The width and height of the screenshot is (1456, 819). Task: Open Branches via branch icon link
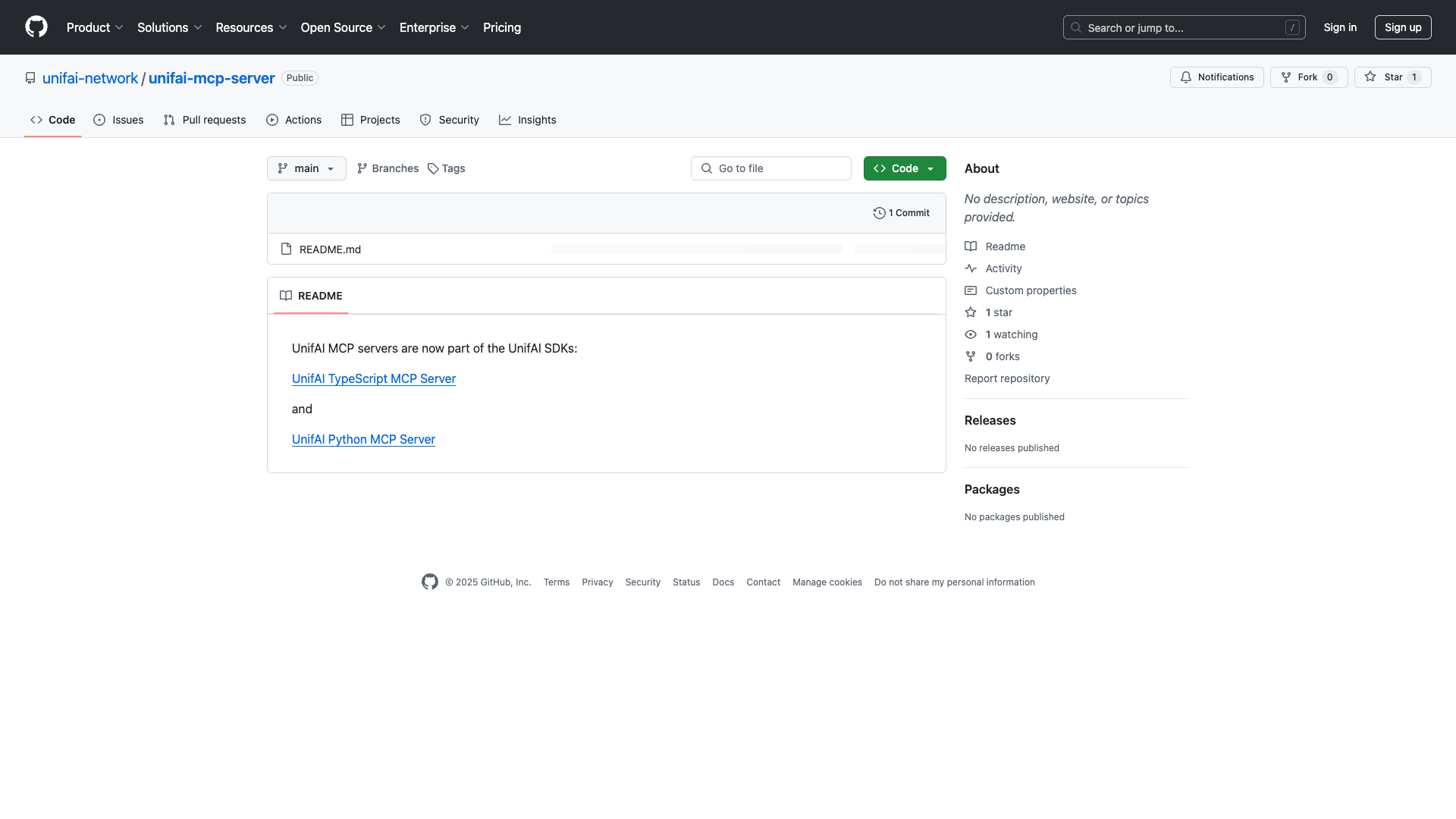[362, 168]
